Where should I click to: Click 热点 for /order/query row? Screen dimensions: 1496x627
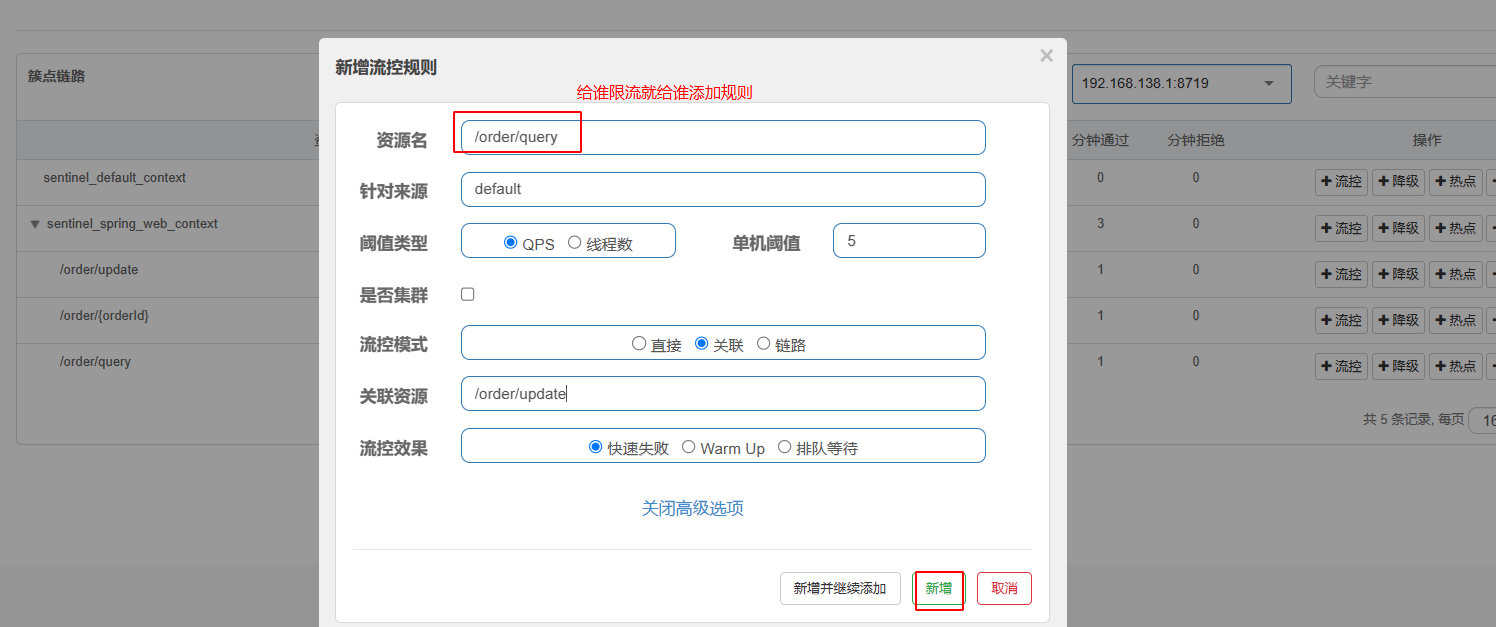[1455, 366]
